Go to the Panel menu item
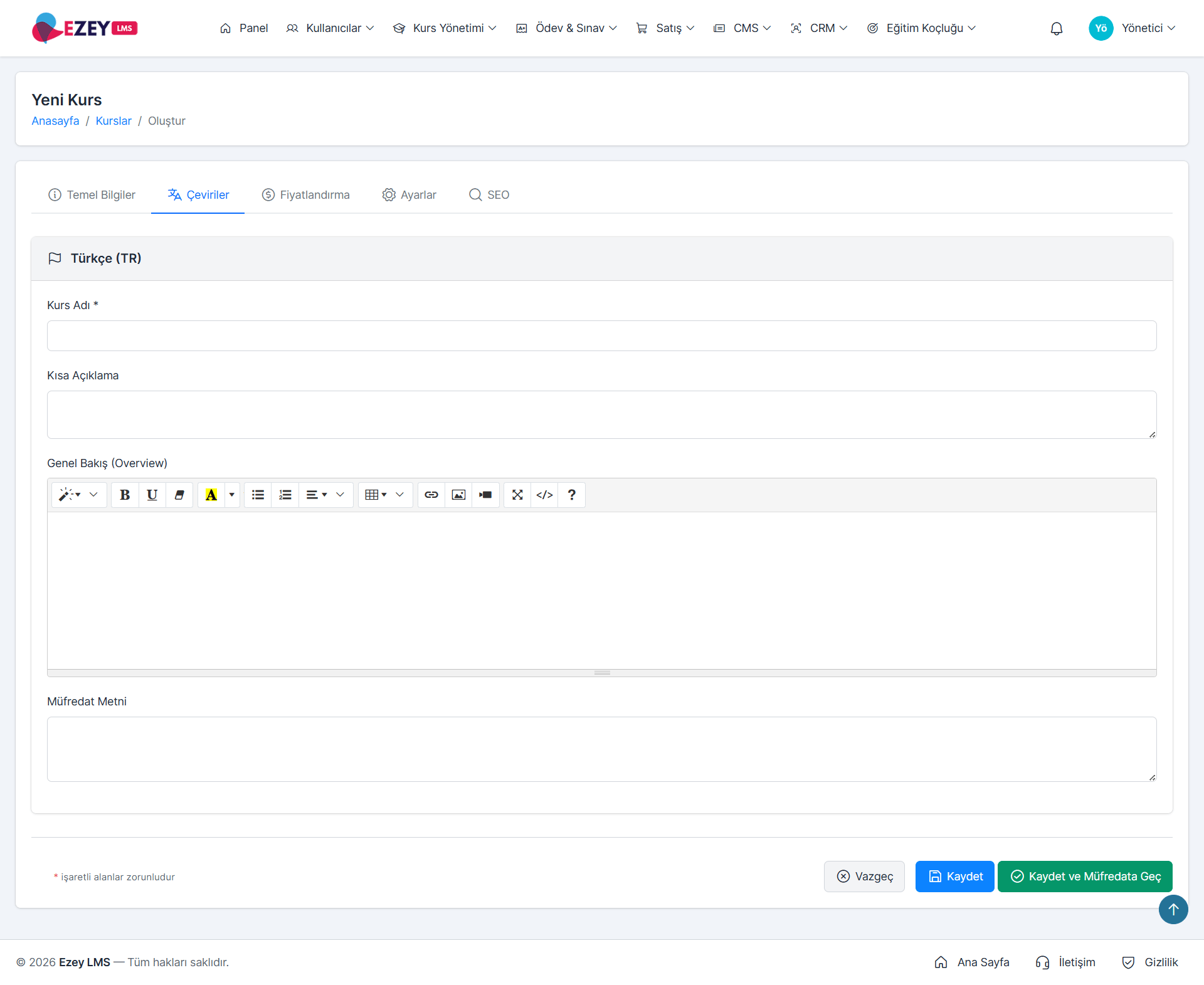The width and height of the screenshot is (1204, 985). tap(244, 28)
